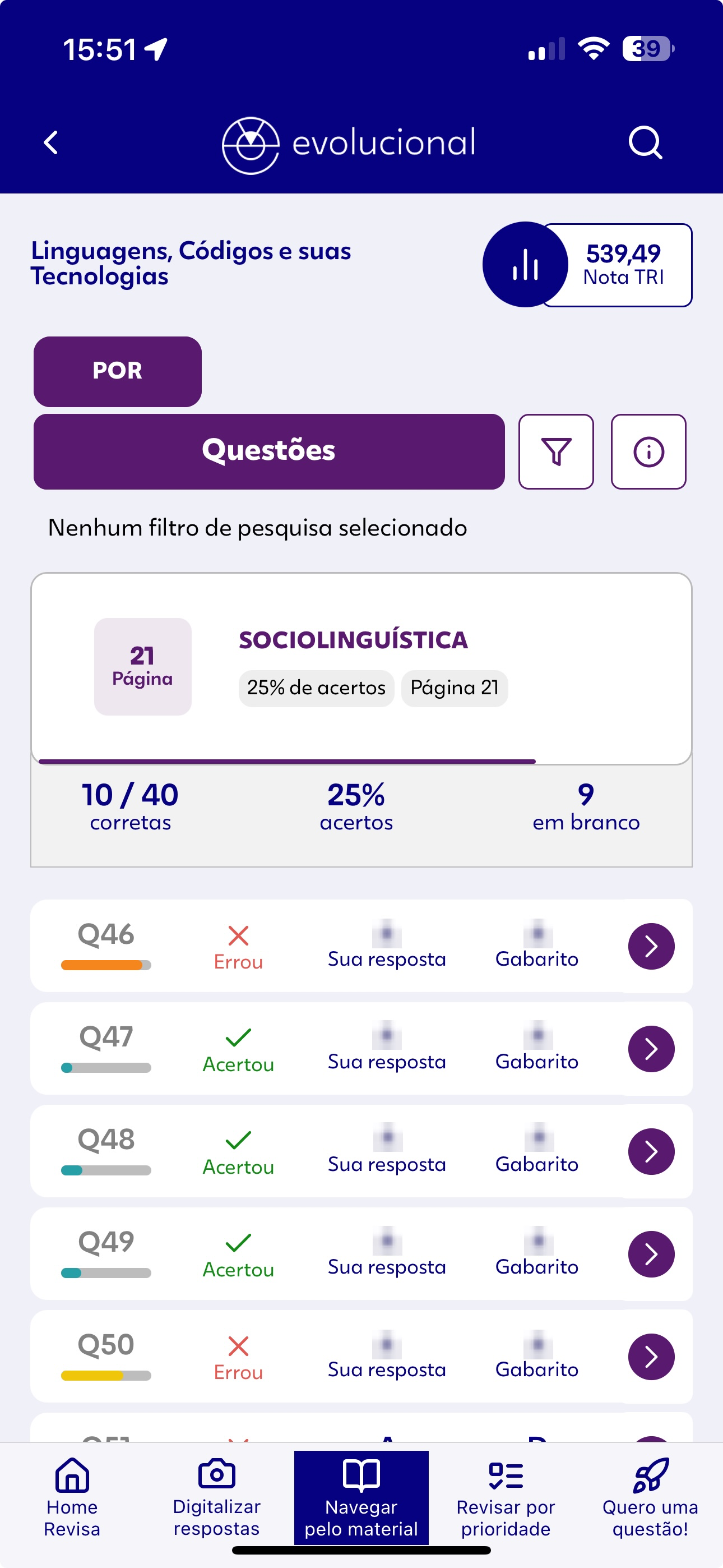Tap the bar chart Nota TRI icon
The width and height of the screenshot is (723, 1568).
click(525, 264)
